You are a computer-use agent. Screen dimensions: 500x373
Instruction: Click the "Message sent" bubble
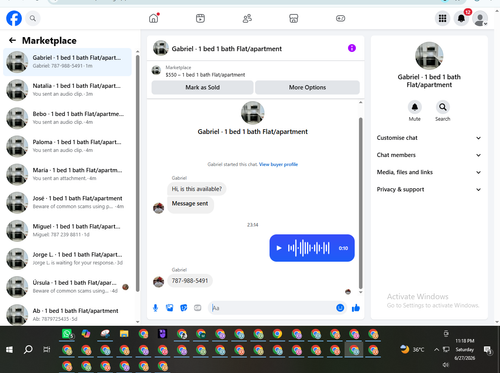click(x=190, y=204)
